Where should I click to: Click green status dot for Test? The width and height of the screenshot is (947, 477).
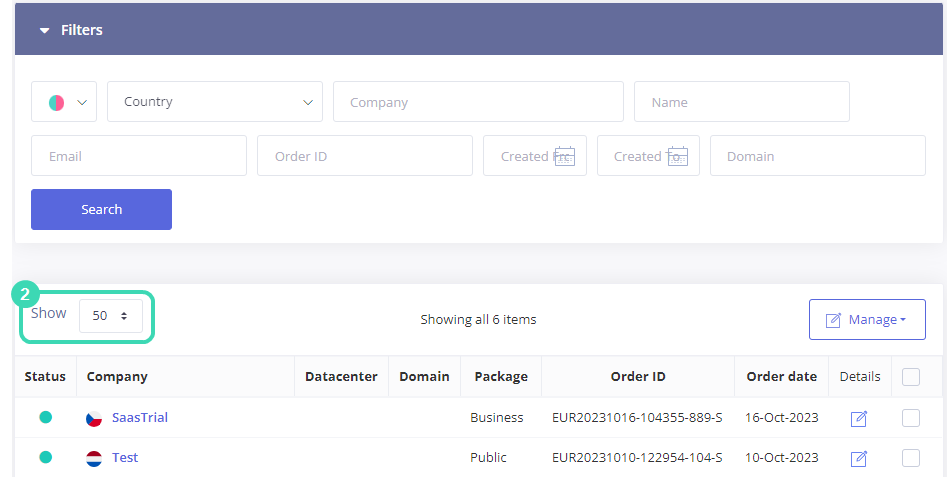click(x=45, y=457)
